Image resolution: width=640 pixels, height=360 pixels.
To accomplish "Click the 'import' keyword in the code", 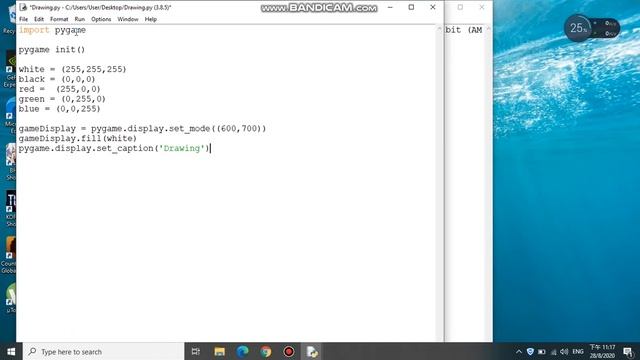I will tap(34, 30).
